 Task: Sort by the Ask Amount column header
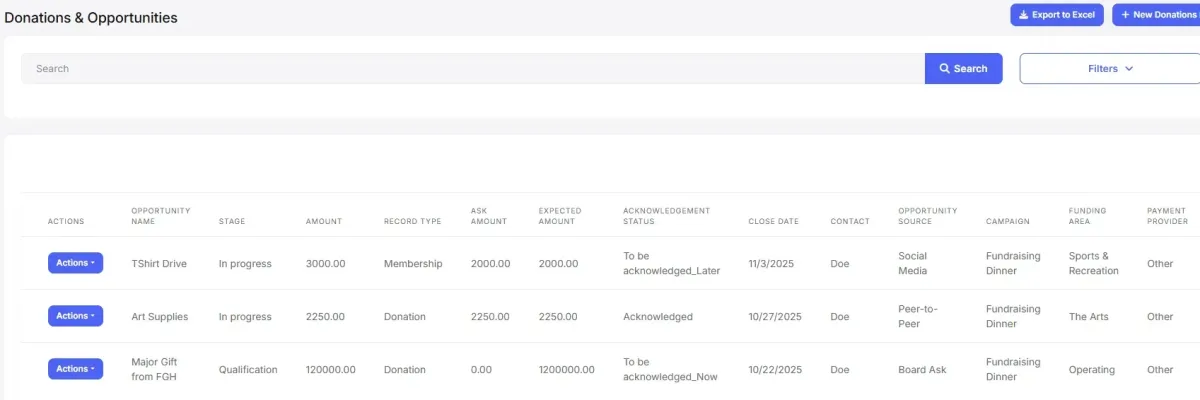coord(489,216)
